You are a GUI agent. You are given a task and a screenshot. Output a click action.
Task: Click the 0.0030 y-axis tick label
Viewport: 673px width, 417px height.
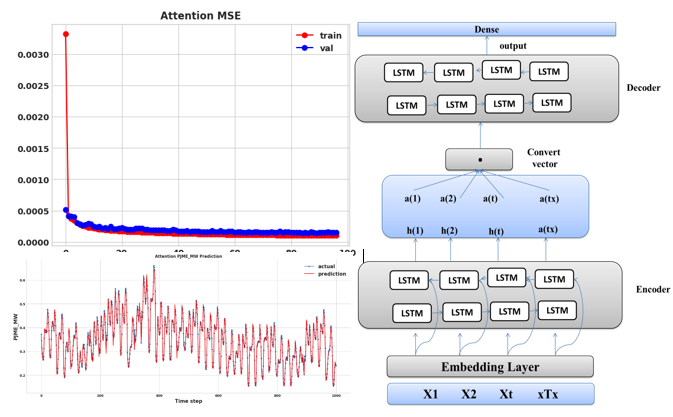tap(33, 55)
